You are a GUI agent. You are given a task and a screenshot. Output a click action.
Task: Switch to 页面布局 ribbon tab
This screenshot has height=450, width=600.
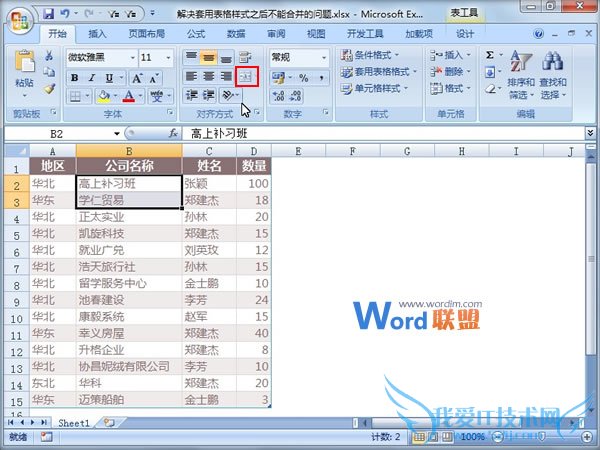147,34
